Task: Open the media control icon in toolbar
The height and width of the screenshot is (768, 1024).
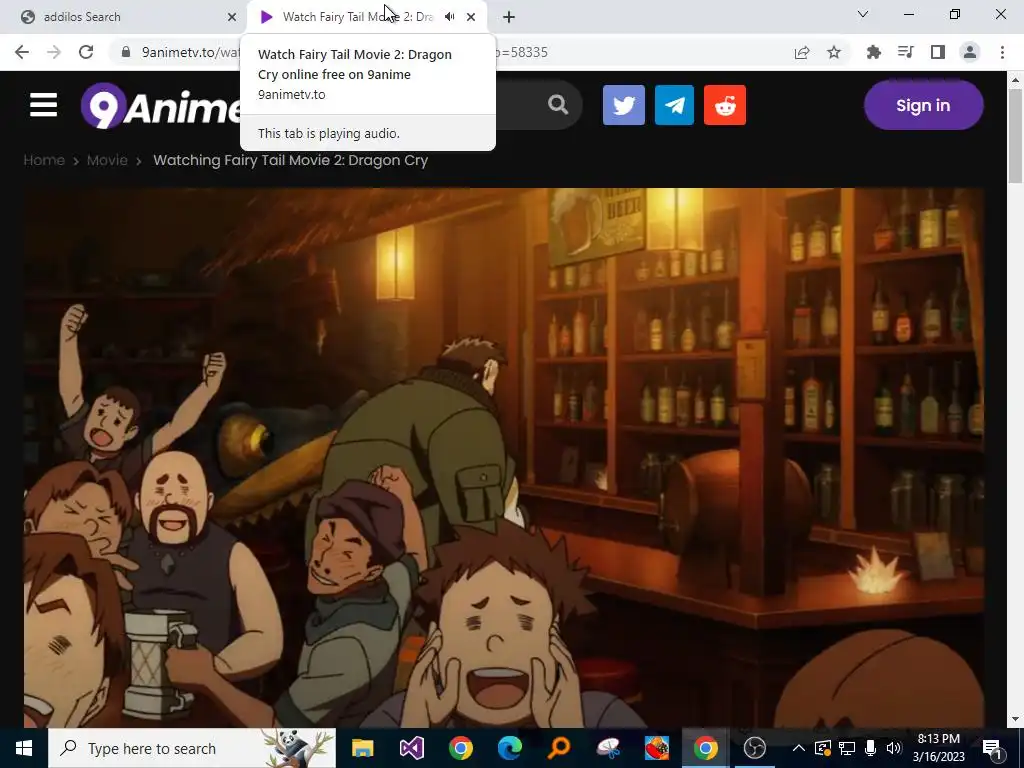Action: point(906,52)
